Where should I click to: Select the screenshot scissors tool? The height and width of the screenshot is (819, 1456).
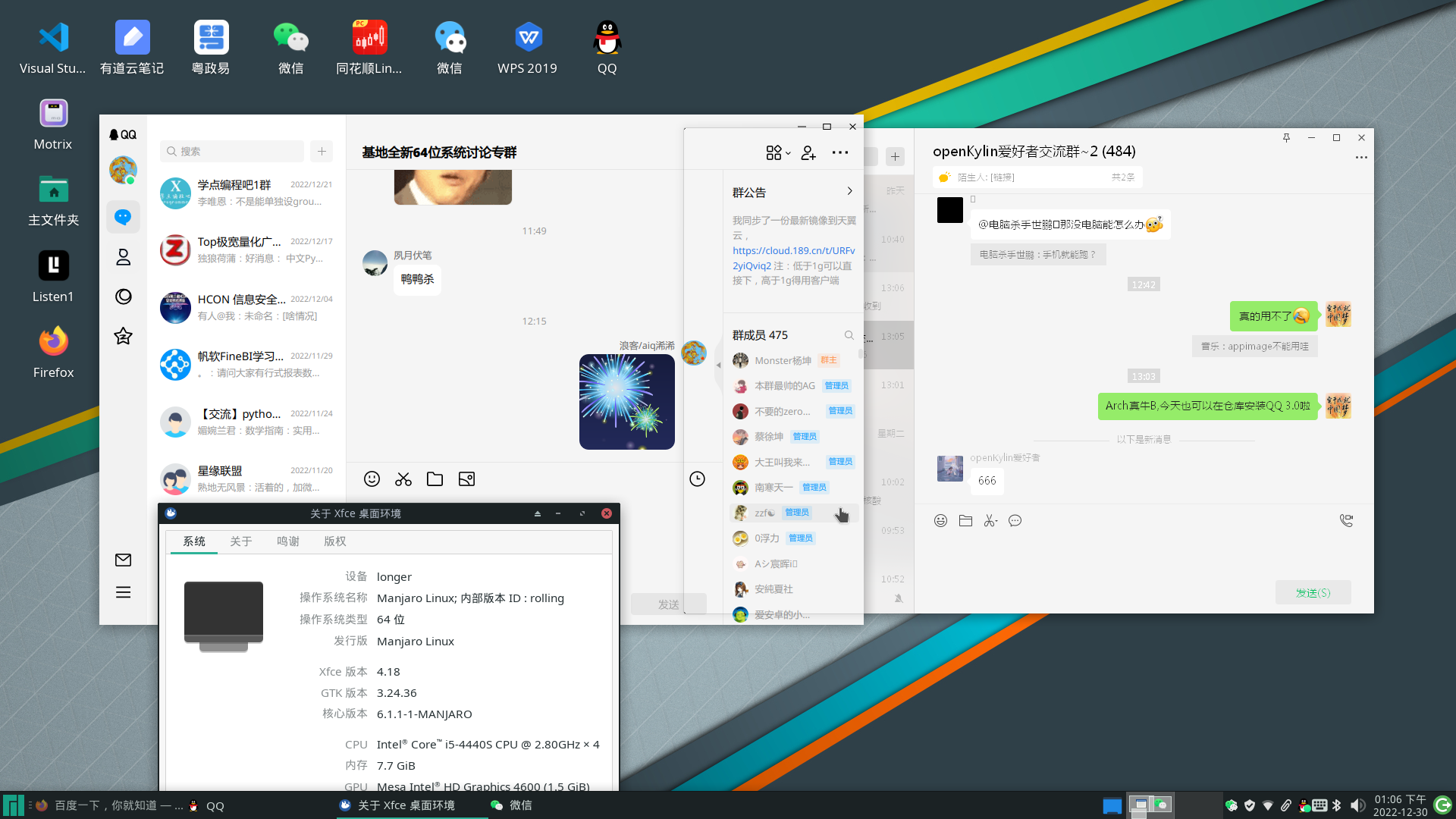pyautogui.click(x=403, y=479)
